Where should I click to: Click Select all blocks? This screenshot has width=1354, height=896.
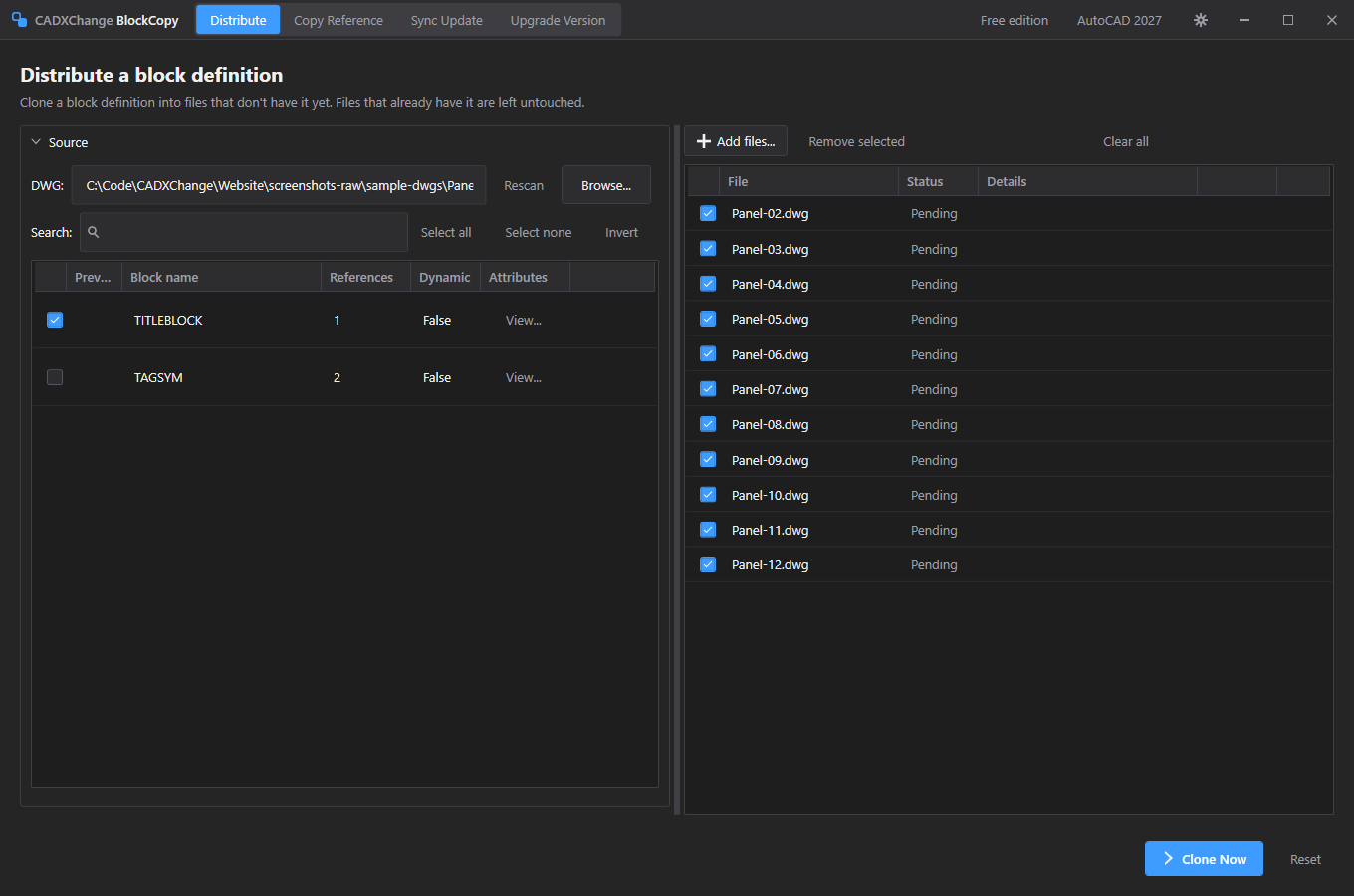(x=446, y=232)
